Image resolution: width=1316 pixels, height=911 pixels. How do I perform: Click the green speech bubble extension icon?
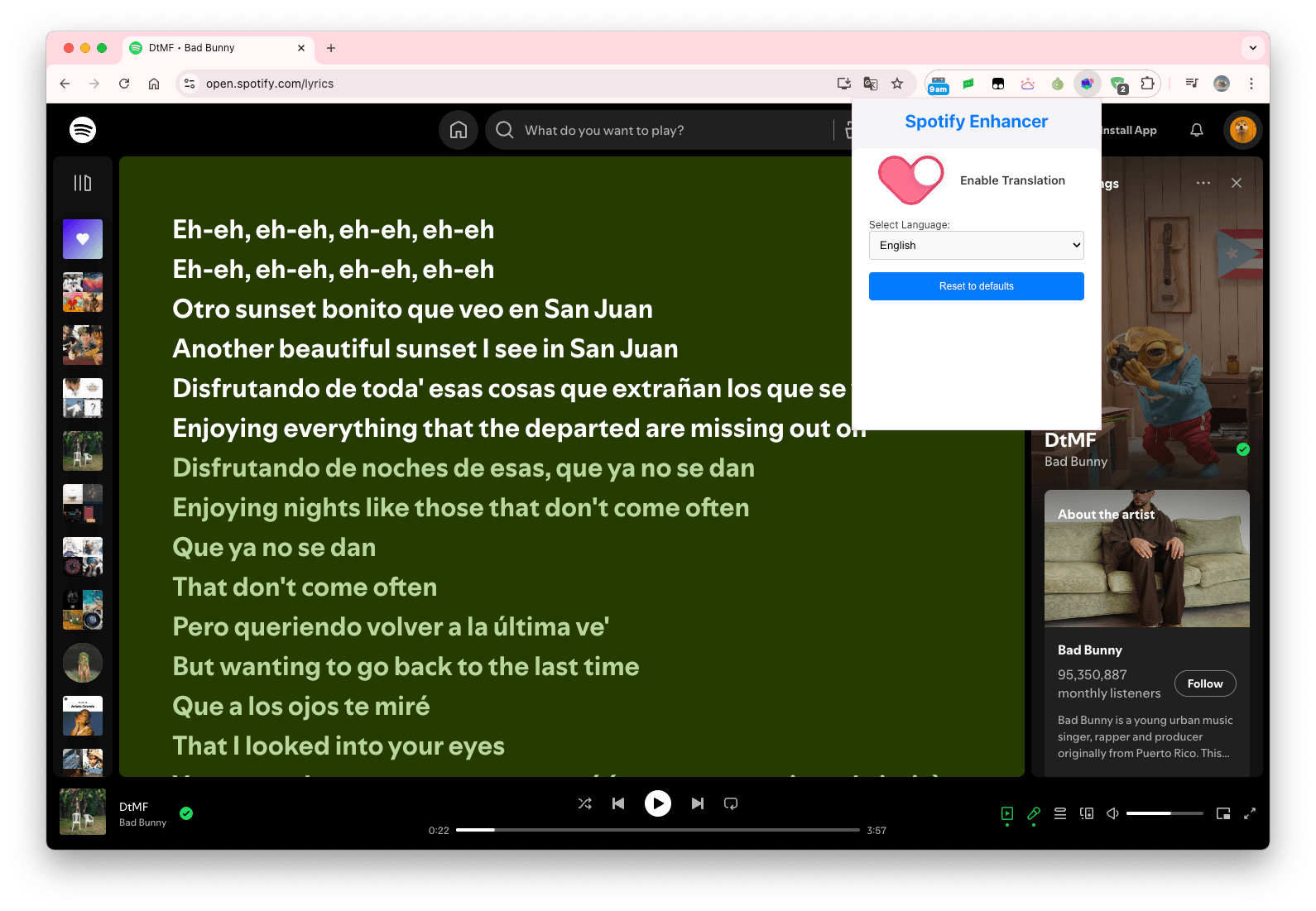(x=968, y=84)
